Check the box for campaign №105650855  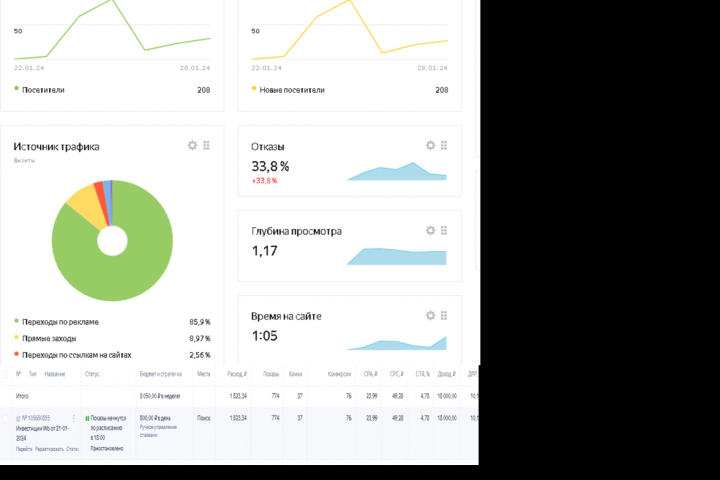coord(6,419)
